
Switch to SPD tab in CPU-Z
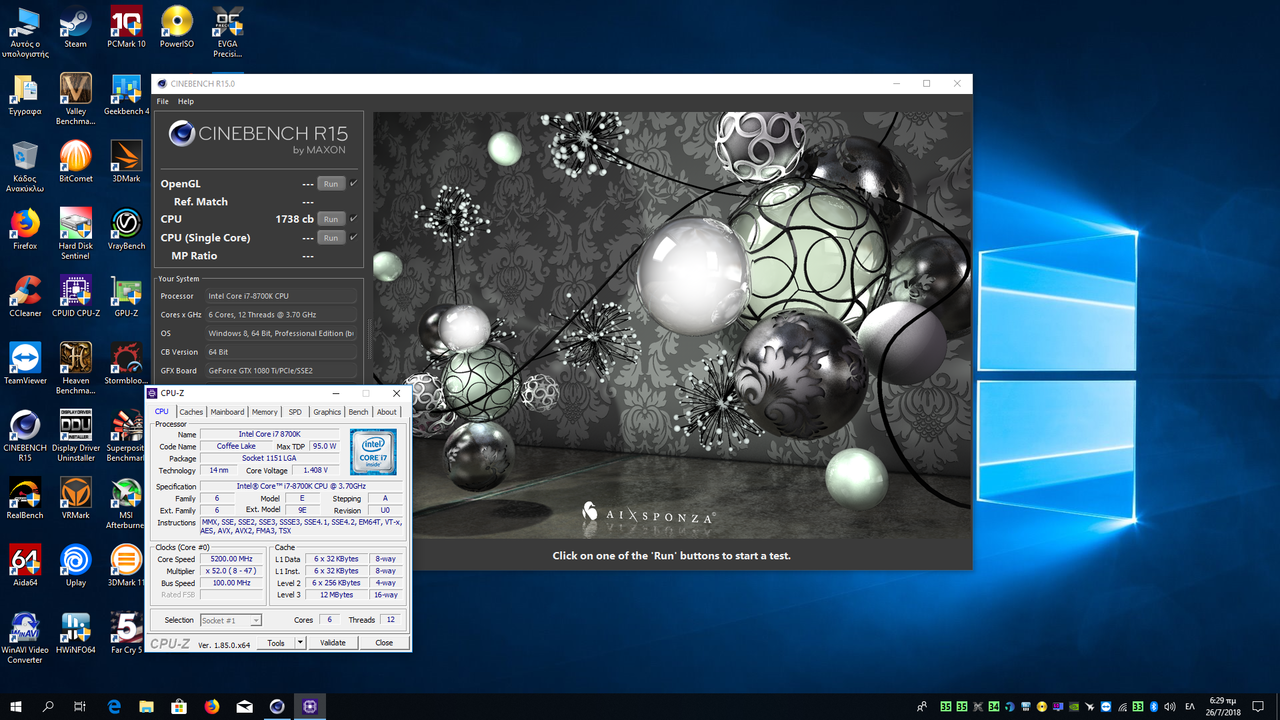[295, 412]
